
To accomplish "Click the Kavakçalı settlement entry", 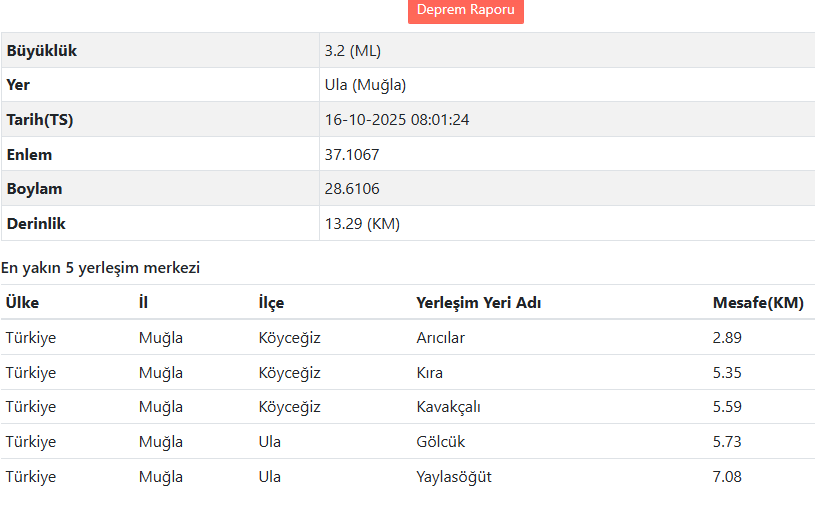I will point(449,407).
